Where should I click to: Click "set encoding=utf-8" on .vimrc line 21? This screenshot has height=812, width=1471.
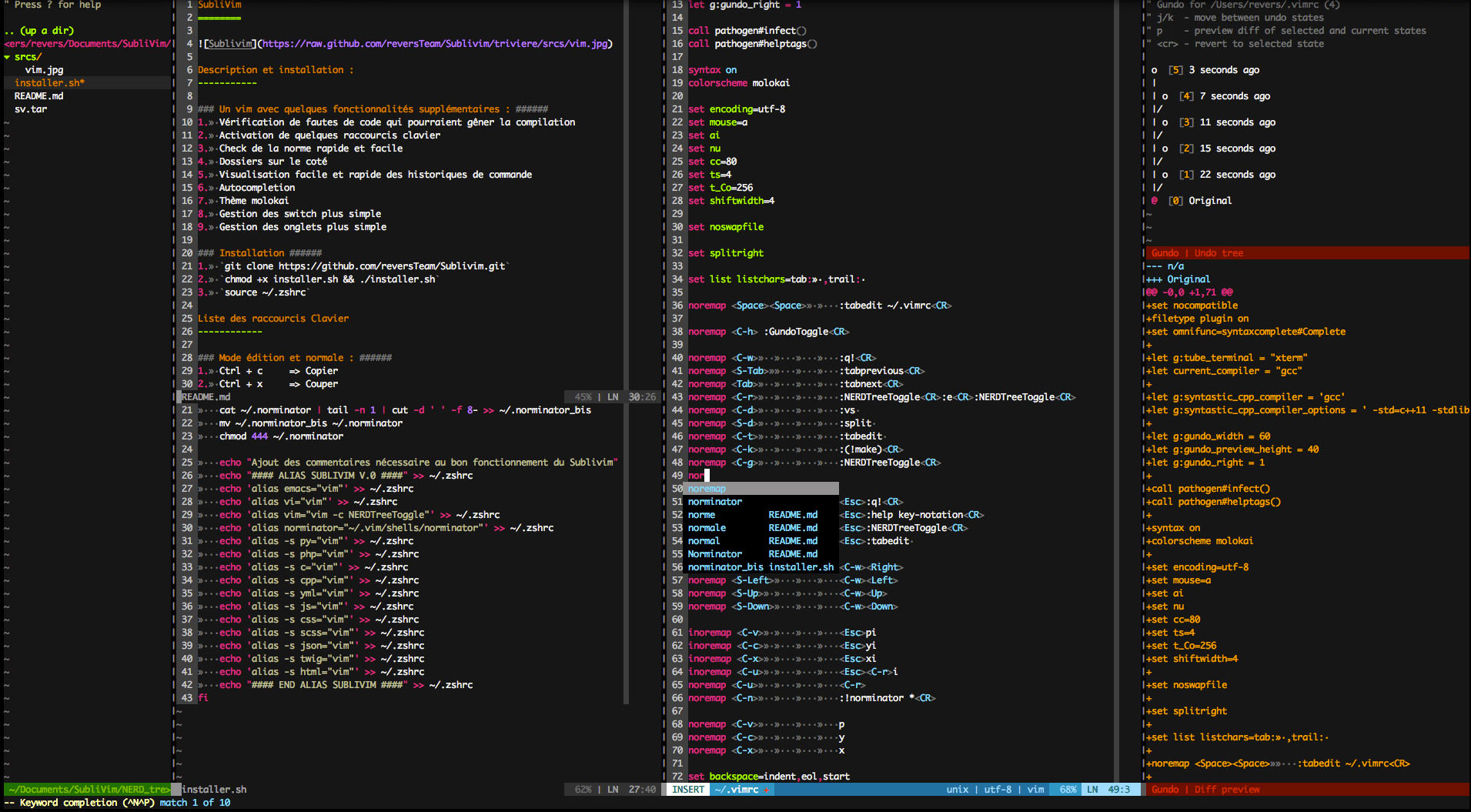point(737,109)
